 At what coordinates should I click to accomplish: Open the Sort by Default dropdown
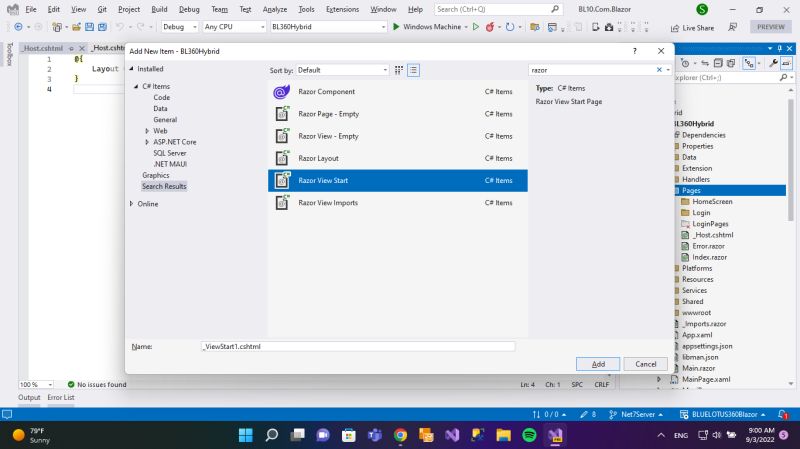[342, 70]
